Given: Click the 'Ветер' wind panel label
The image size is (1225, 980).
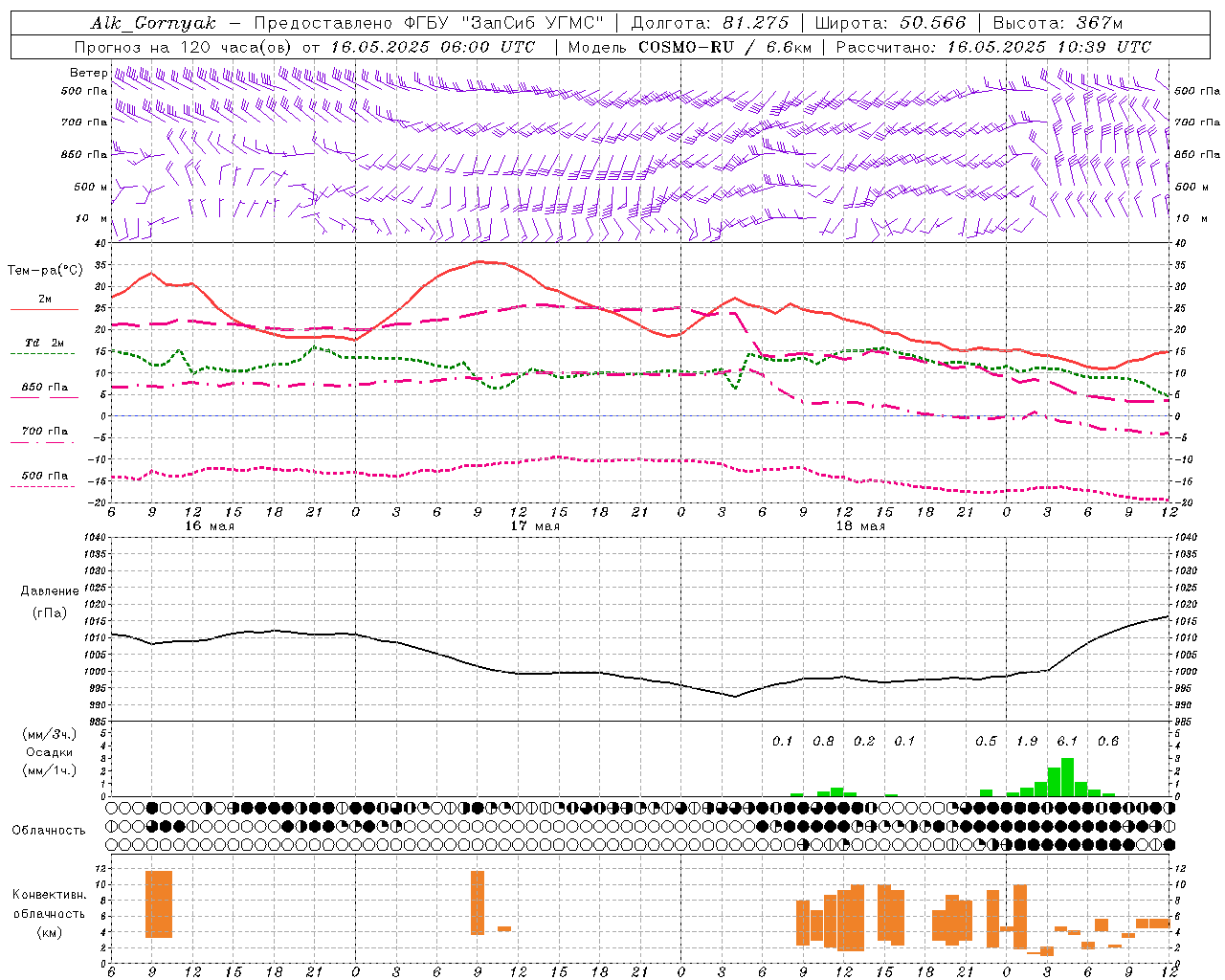Looking at the screenshot, I should 88,73.
